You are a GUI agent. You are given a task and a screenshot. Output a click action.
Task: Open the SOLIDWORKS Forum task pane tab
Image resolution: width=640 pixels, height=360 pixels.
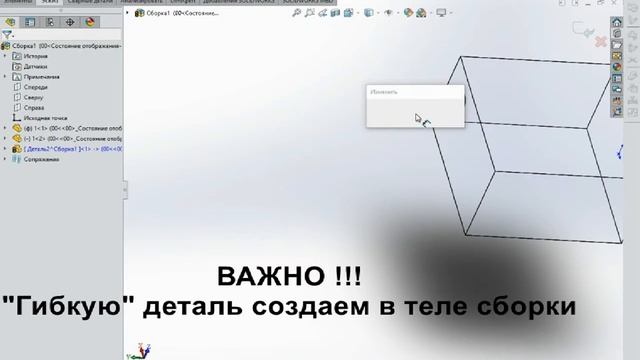617,89
